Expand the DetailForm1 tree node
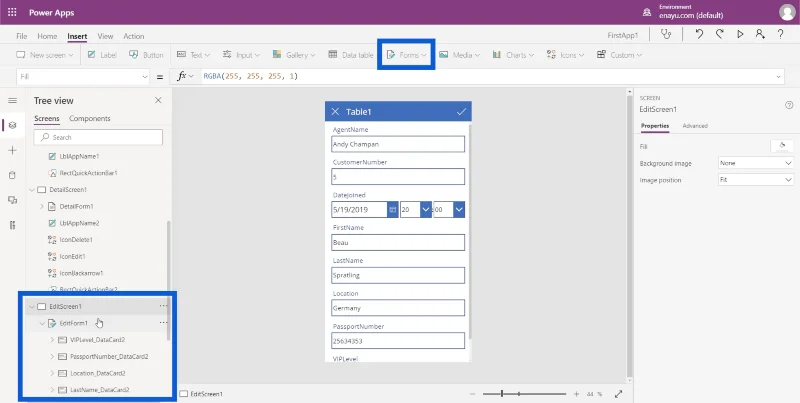Viewport: 800px width, 403px height. (42, 206)
